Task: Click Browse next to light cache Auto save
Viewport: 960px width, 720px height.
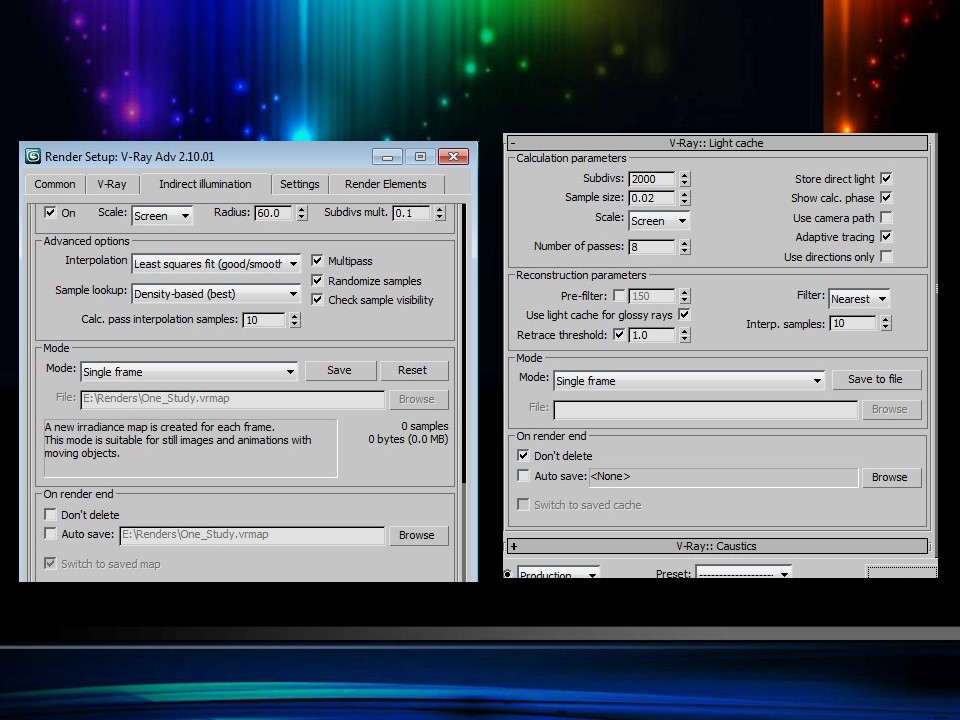Action: click(890, 478)
